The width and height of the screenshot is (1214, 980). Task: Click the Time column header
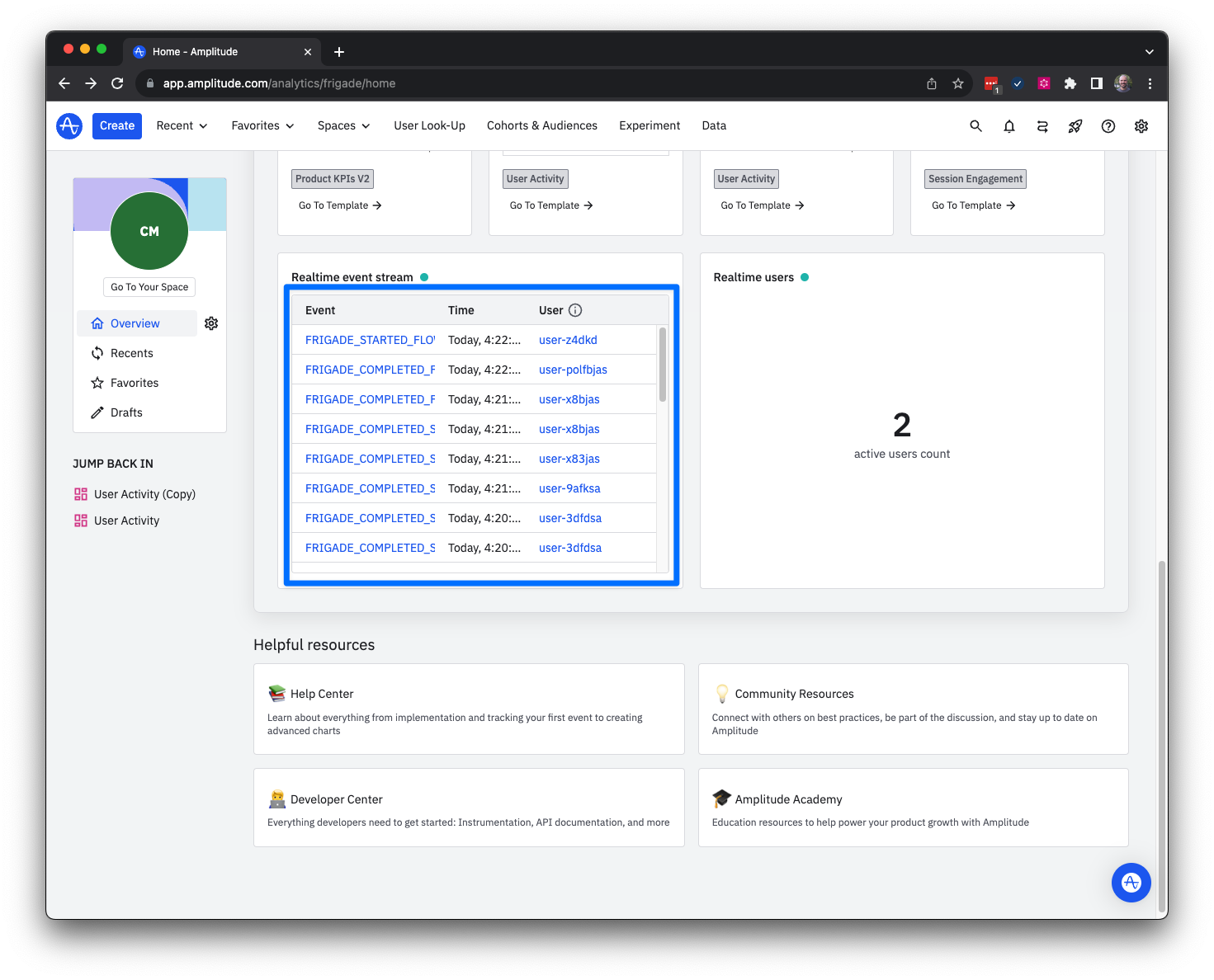(x=461, y=310)
